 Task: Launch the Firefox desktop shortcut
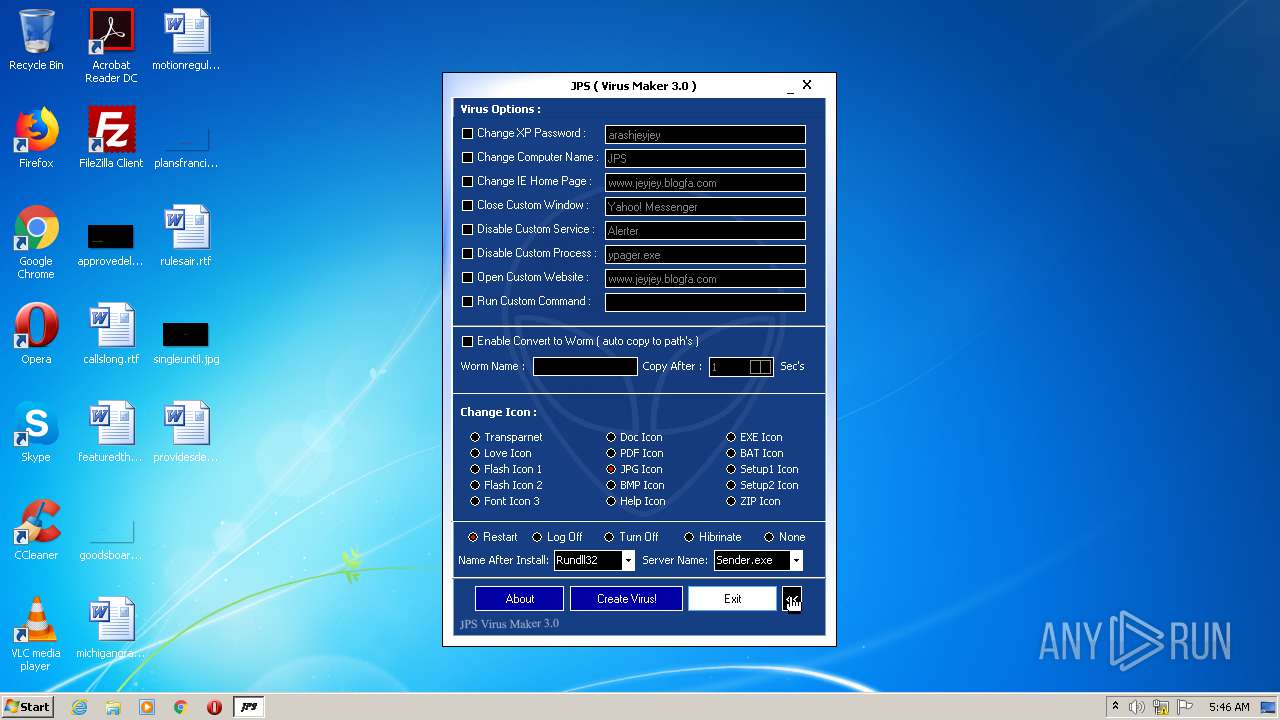[36, 138]
